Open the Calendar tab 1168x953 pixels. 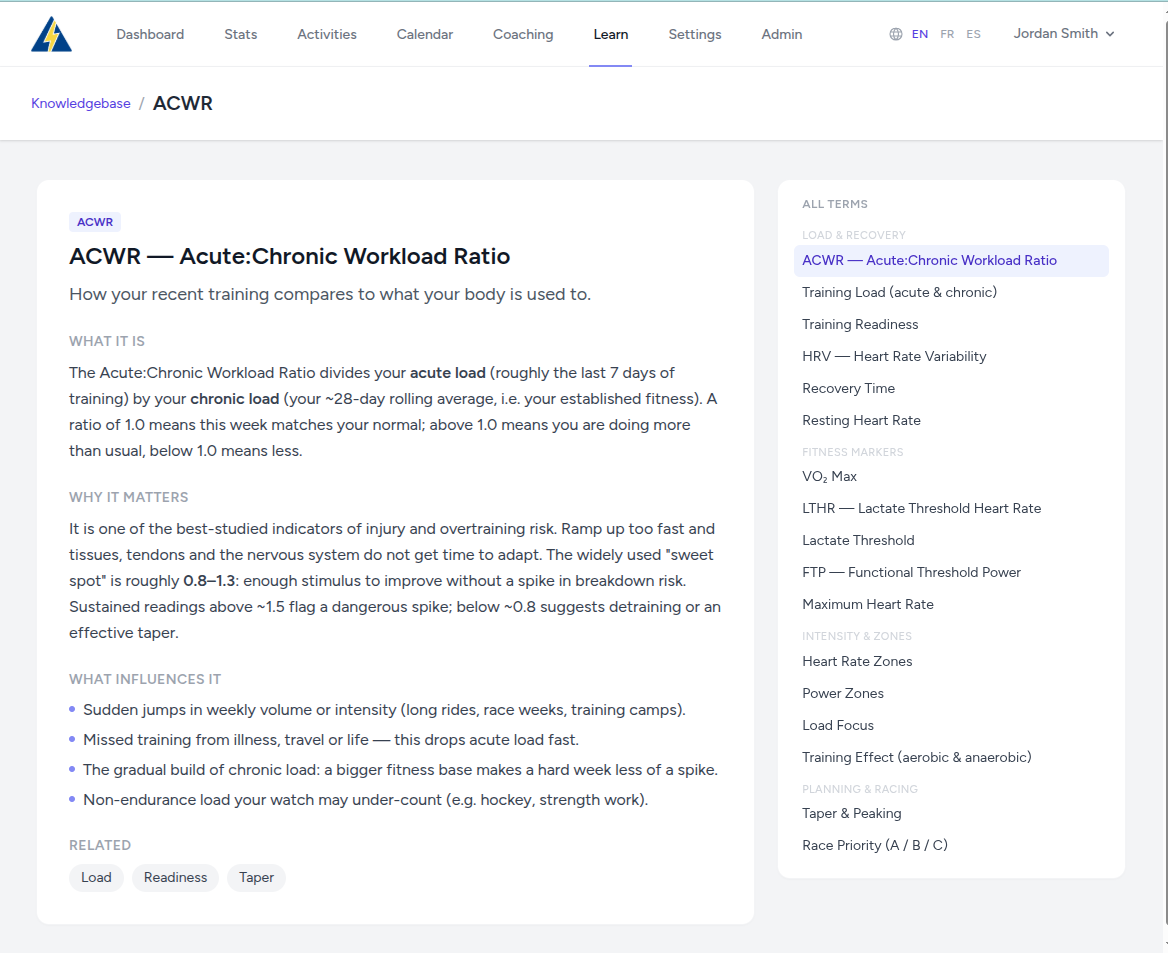(425, 34)
